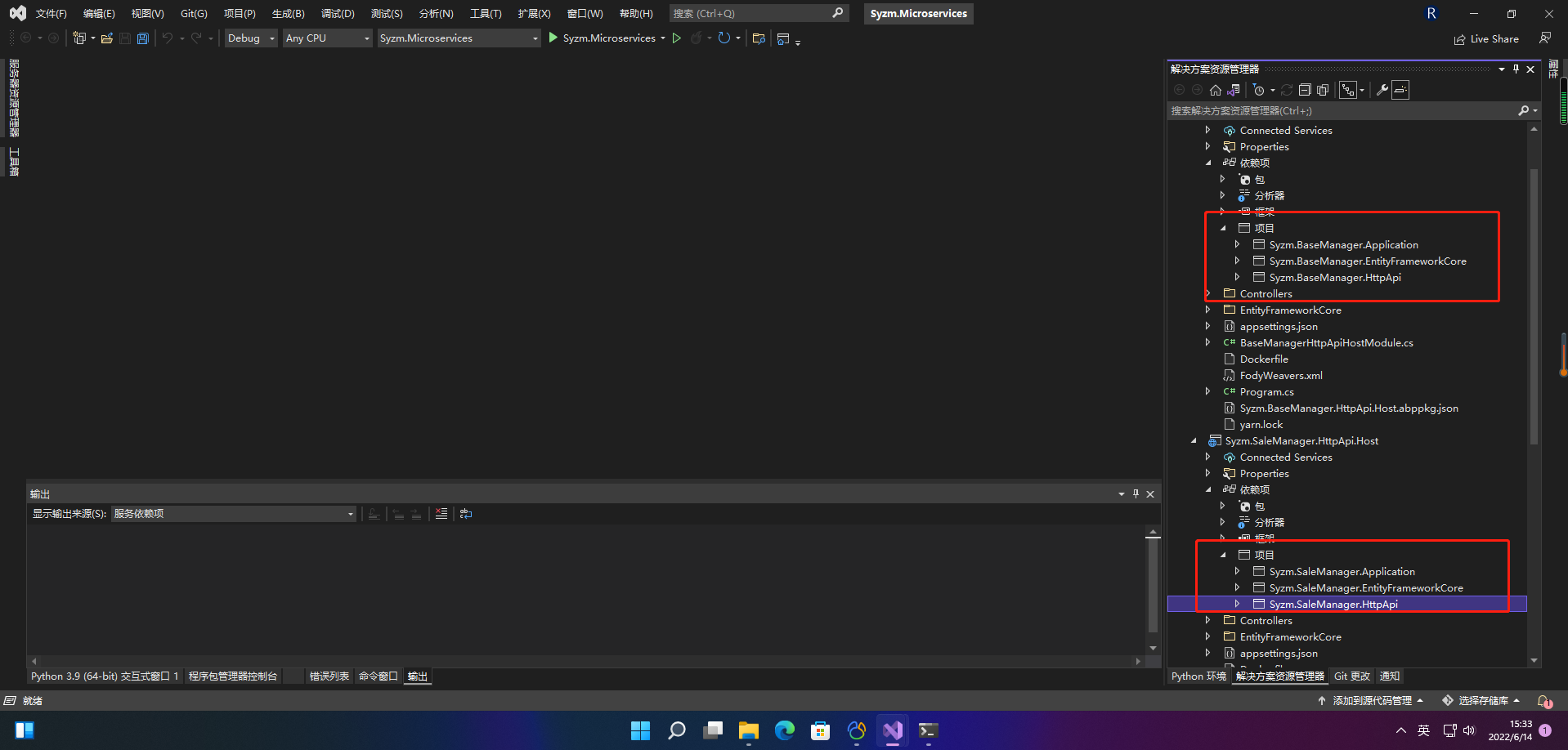Click the main search box (Ctrl+Q)
Image resolution: width=1568 pixels, height=750 pixels.
coord(758,13)
